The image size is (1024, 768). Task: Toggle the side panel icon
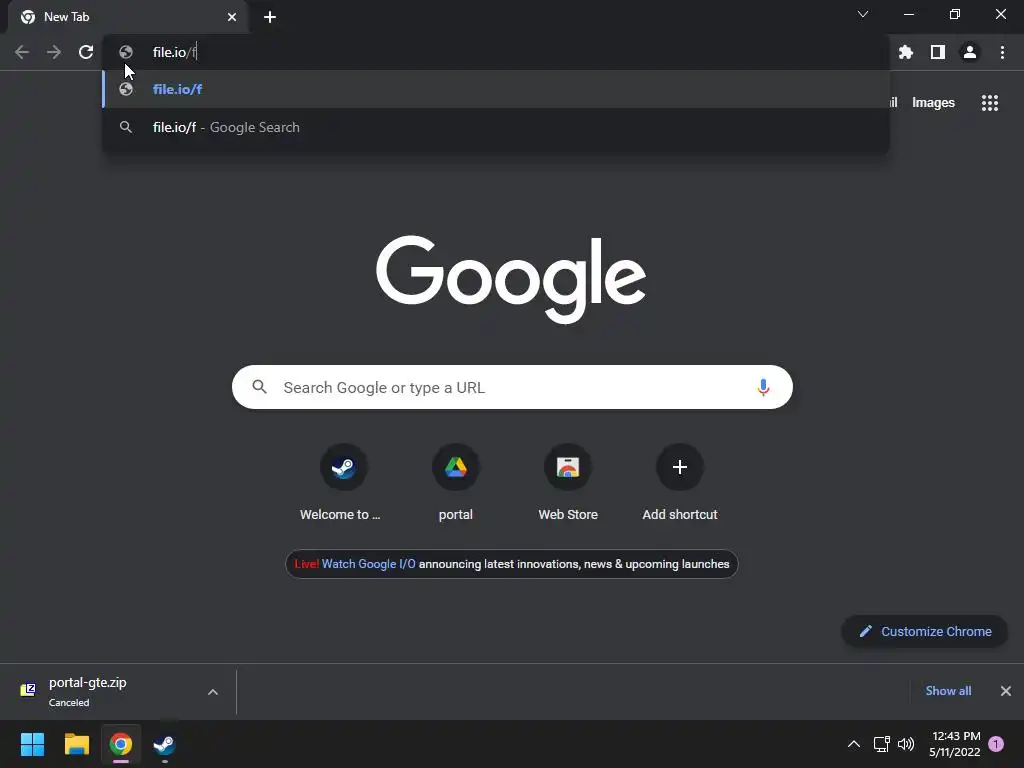[x=937, y=52]
